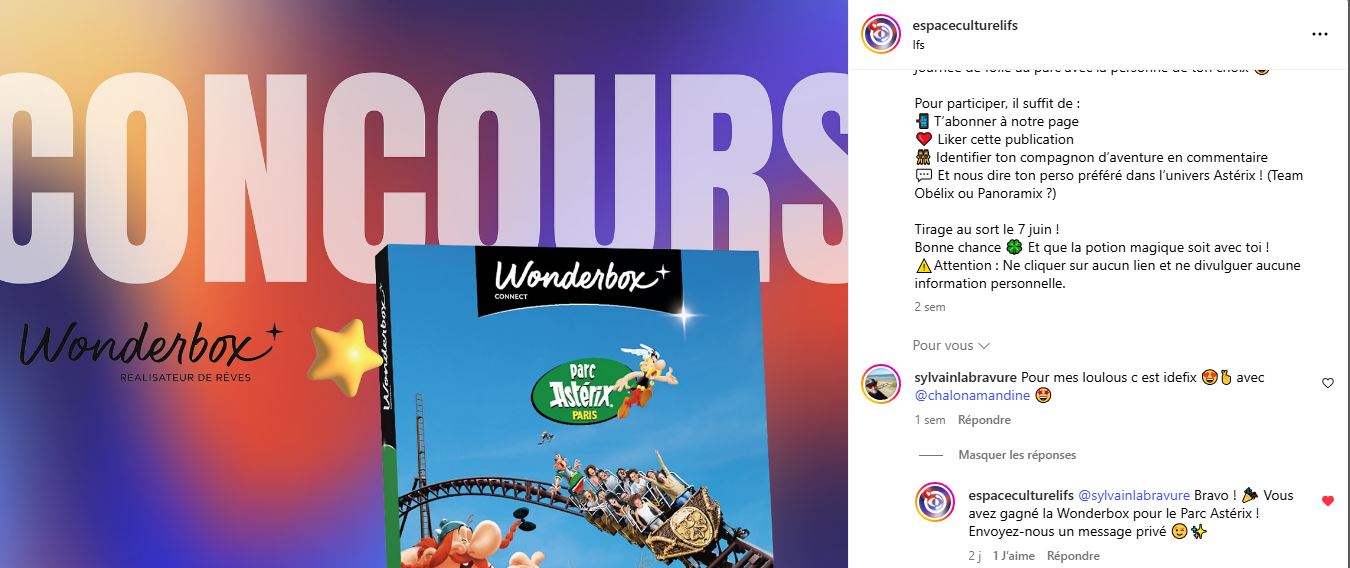Open sylvainlabravure's profile picture
The height and width of the screenshot is (568, 1350).
coord(881,384)
